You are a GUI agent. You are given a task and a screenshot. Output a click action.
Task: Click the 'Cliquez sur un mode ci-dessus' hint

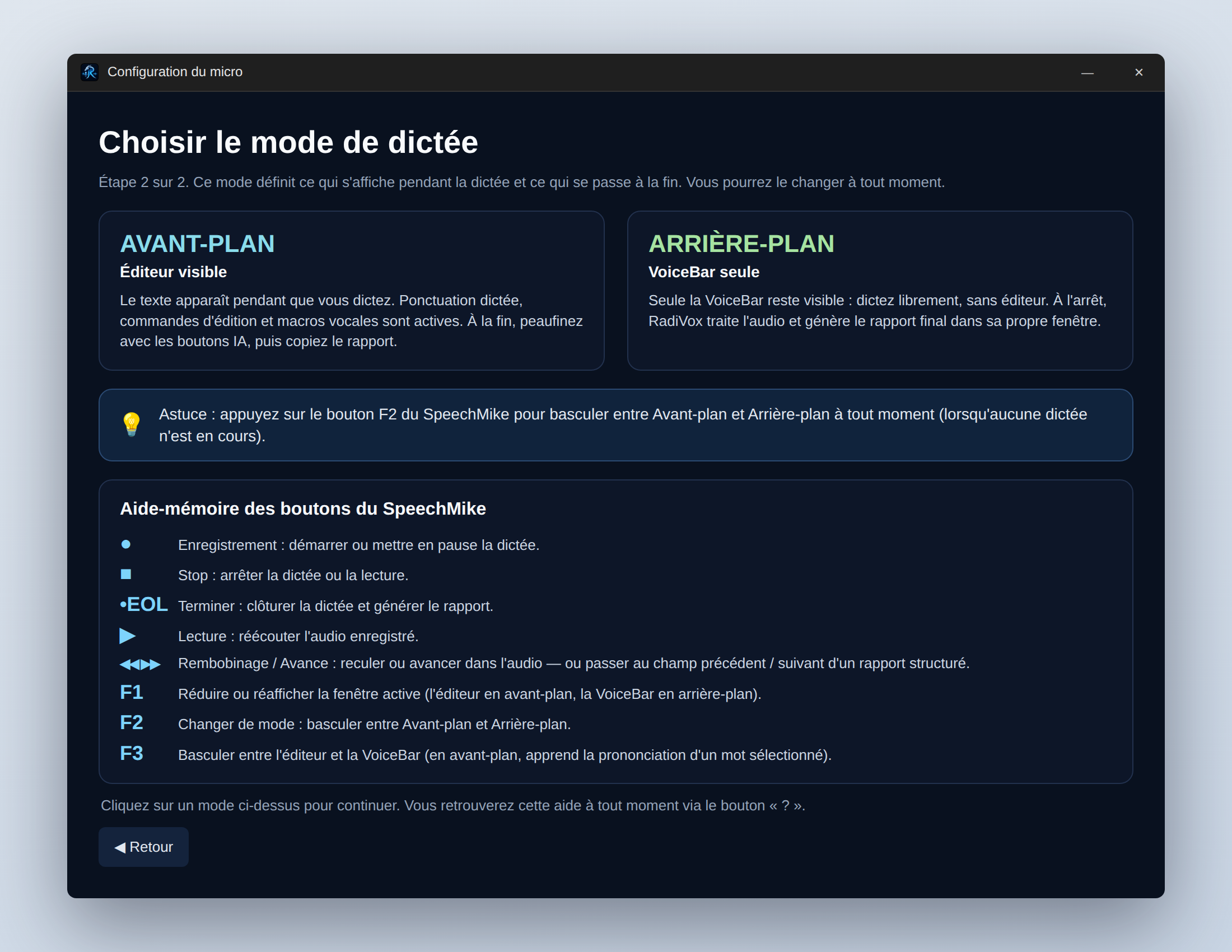coord(452,805)
